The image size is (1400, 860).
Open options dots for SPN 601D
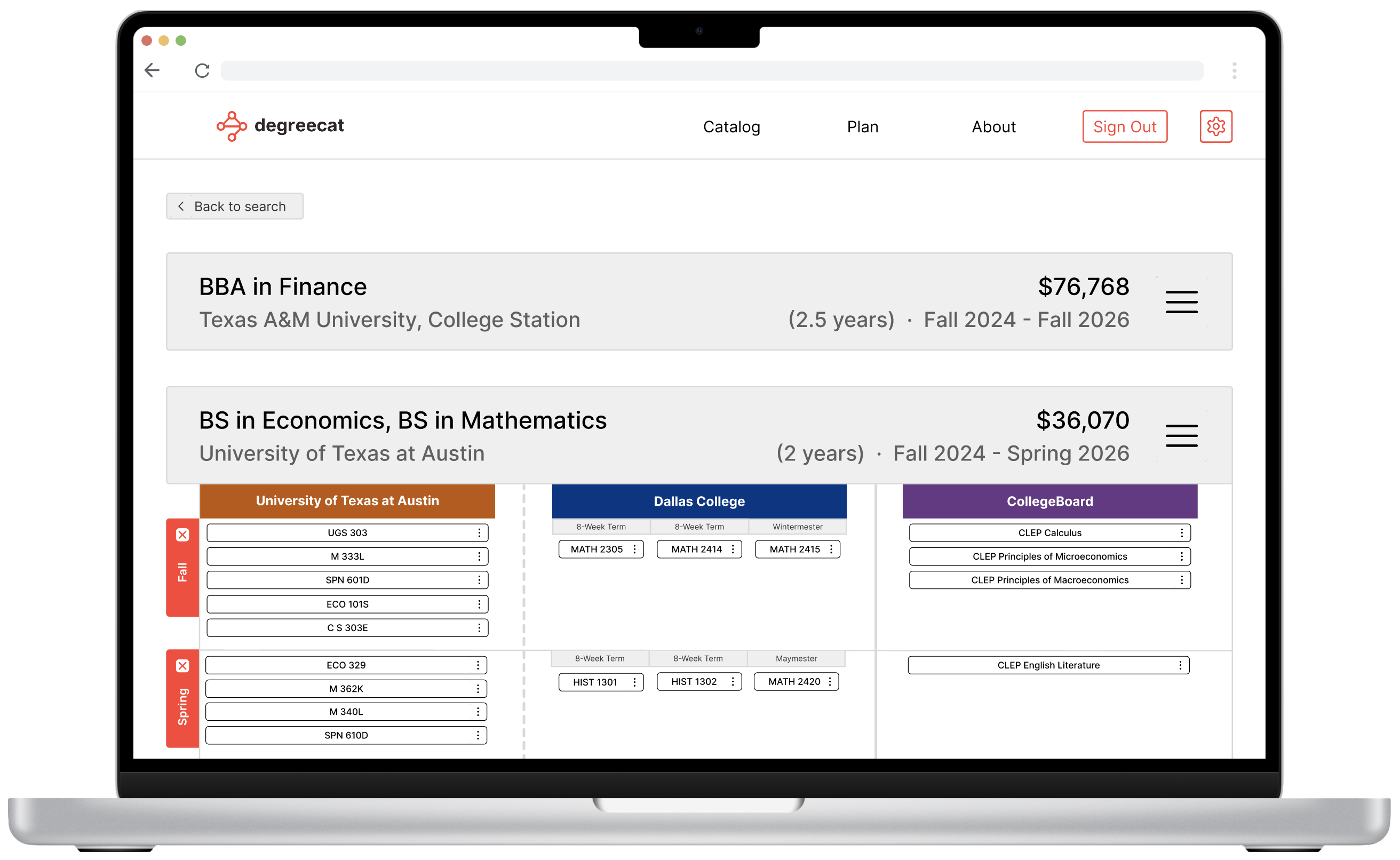pyautogui.click(x=479, y=579)
